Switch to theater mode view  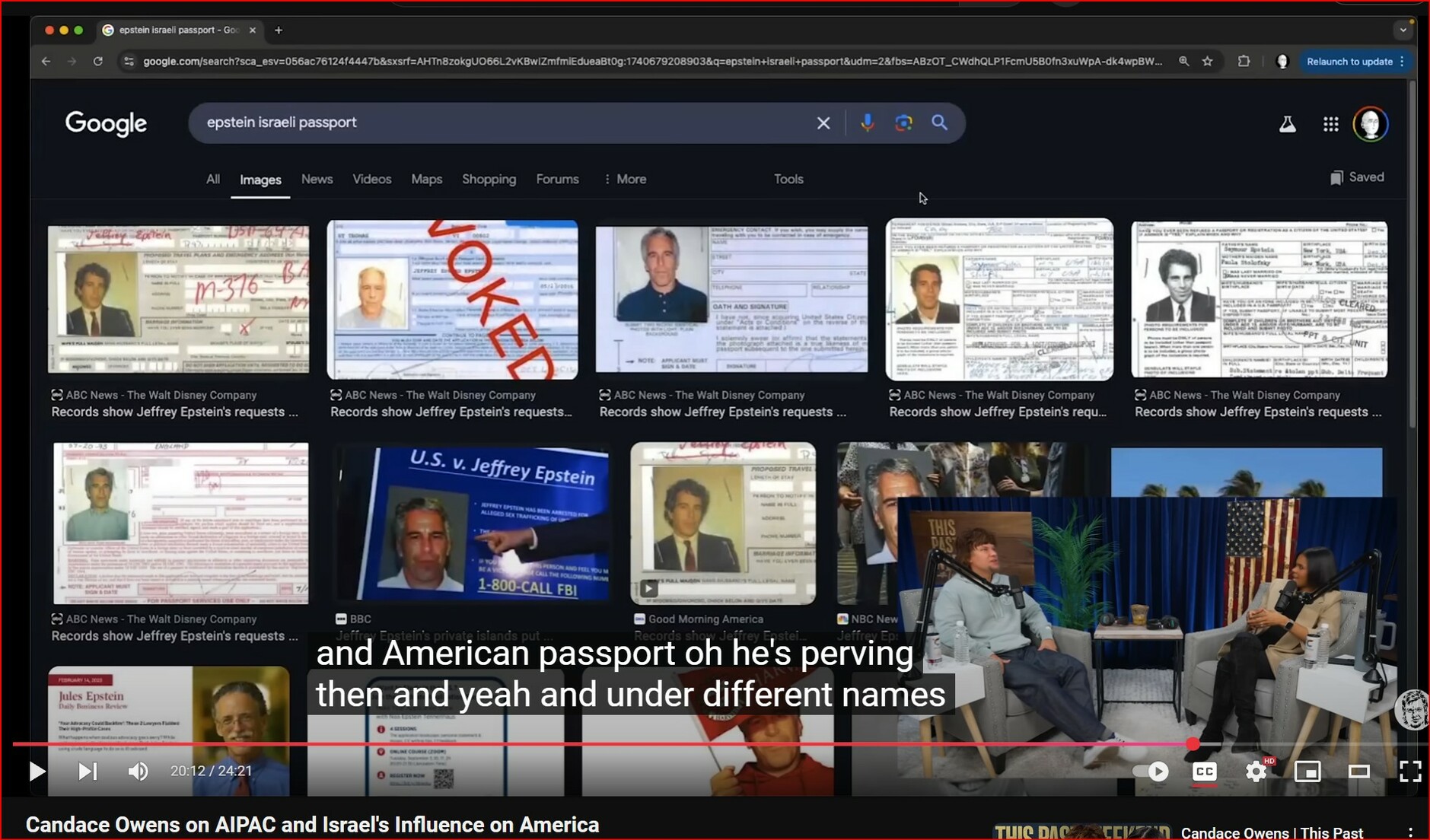coord(1358,772)
